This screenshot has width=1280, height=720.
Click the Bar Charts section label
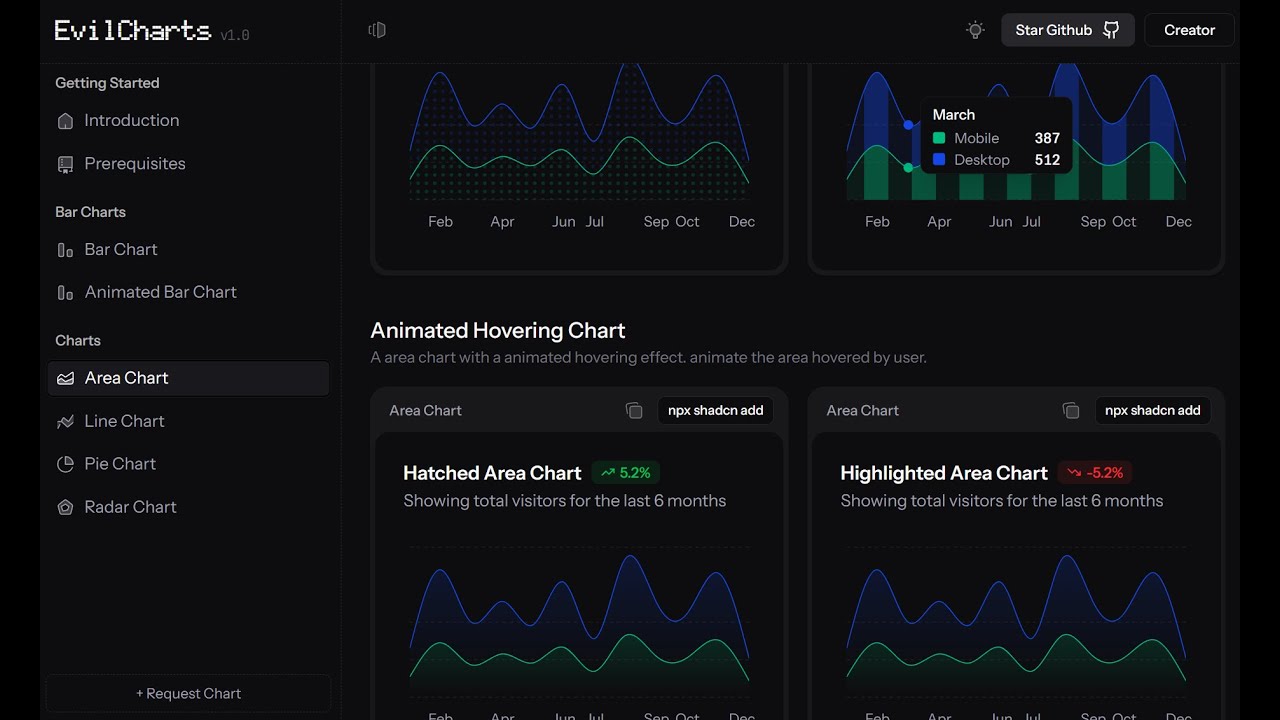point(90,212)
